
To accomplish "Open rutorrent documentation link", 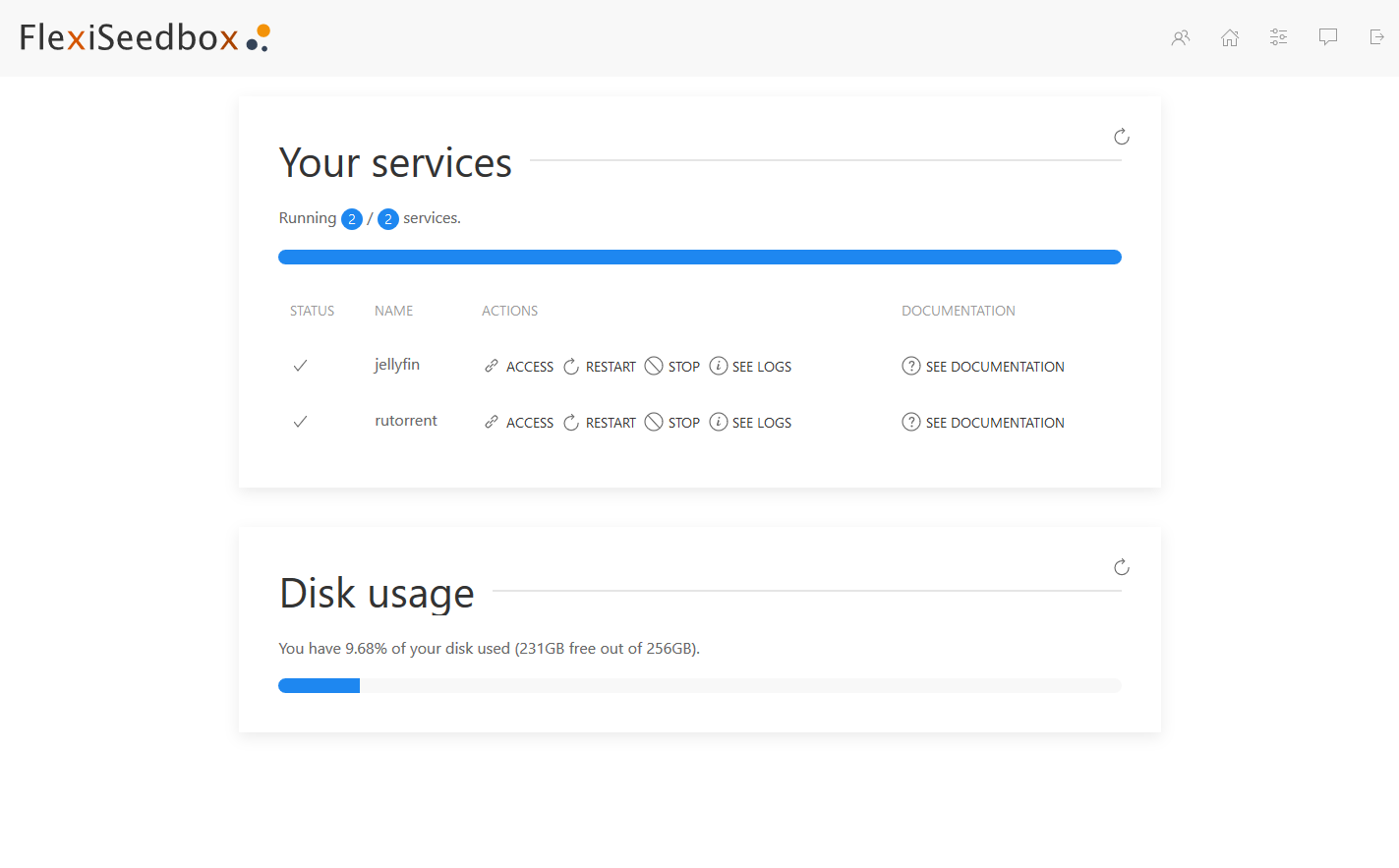I will 983,423.
